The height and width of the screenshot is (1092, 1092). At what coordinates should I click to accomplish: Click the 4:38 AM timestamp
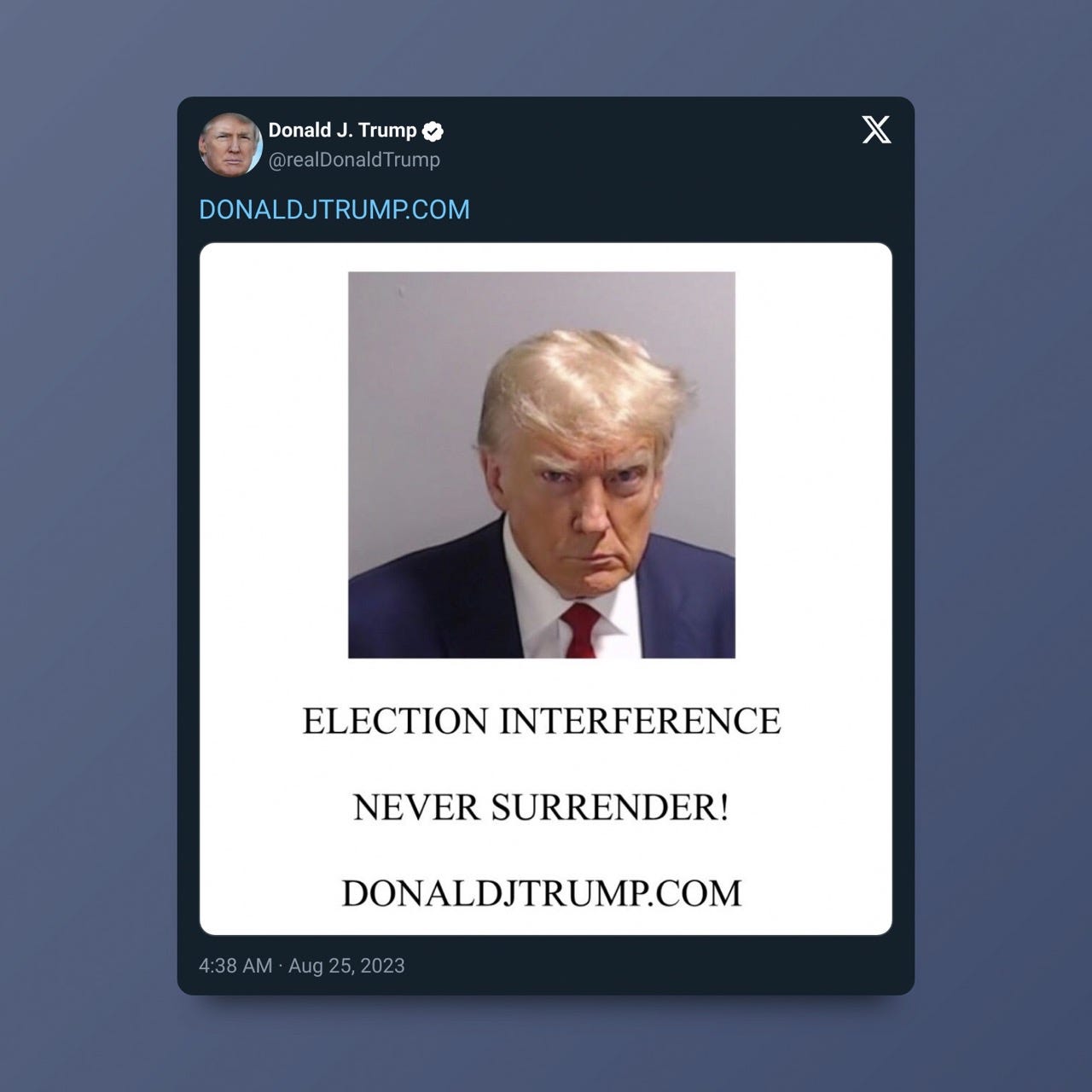tap(235, 966)
